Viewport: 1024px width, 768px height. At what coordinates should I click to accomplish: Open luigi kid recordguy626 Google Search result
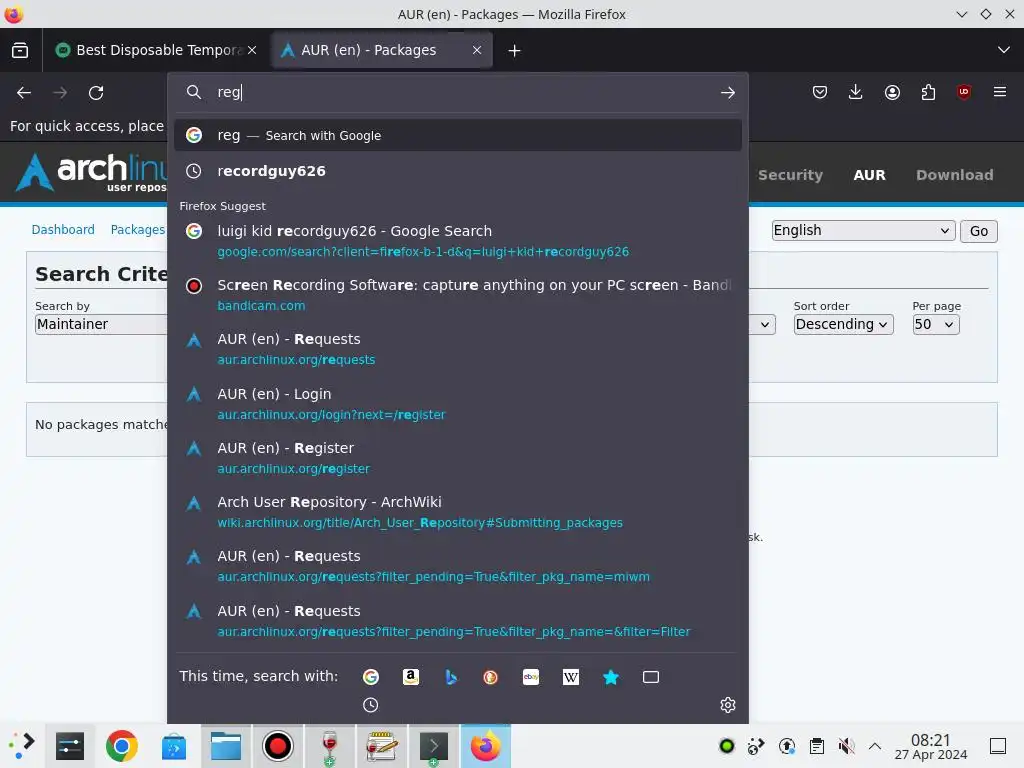click(x=458, y=241)
